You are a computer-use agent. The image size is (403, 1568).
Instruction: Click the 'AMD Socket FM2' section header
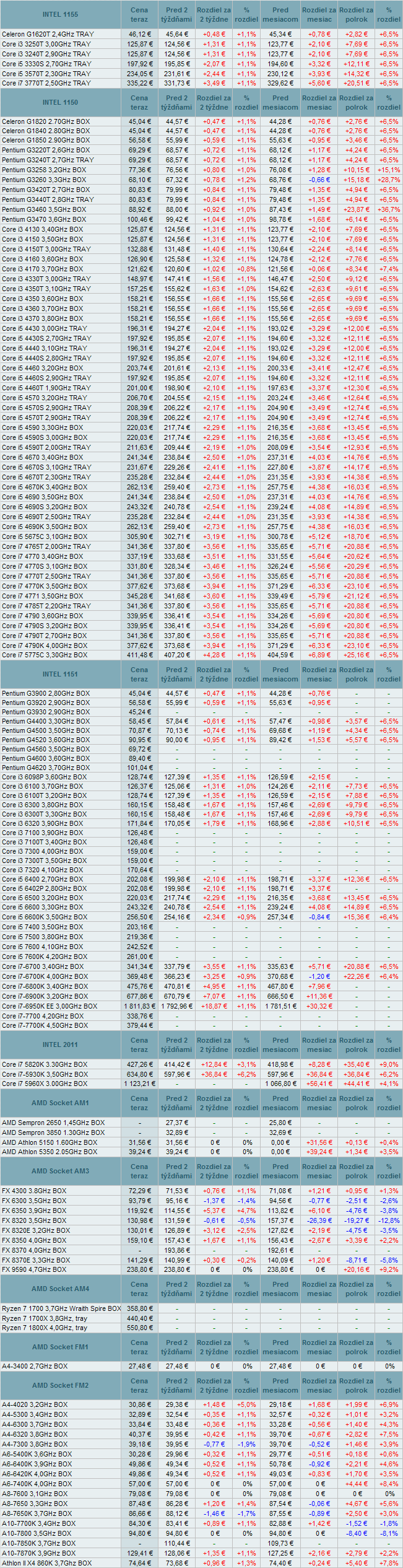pyautogui.click(x=61, y=1385)
